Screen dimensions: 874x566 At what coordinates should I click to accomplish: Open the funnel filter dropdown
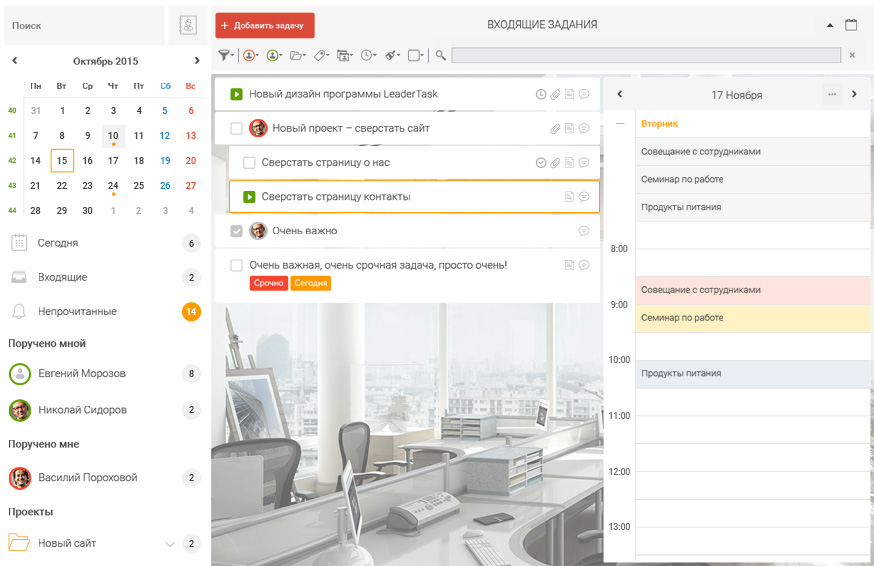(226, 55)
